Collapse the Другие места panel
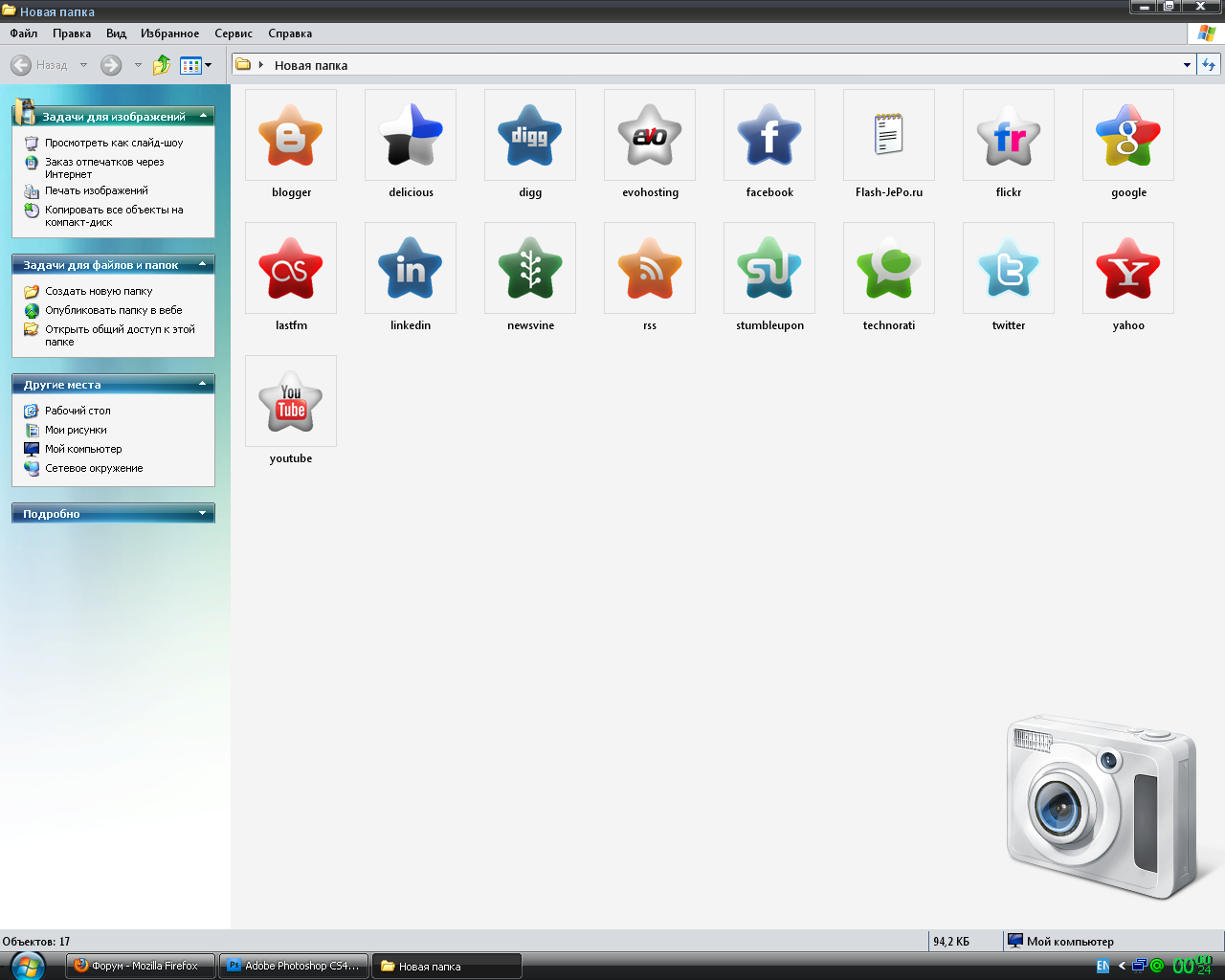Viewport: 1225px width, 980px height. pos(203,384)
